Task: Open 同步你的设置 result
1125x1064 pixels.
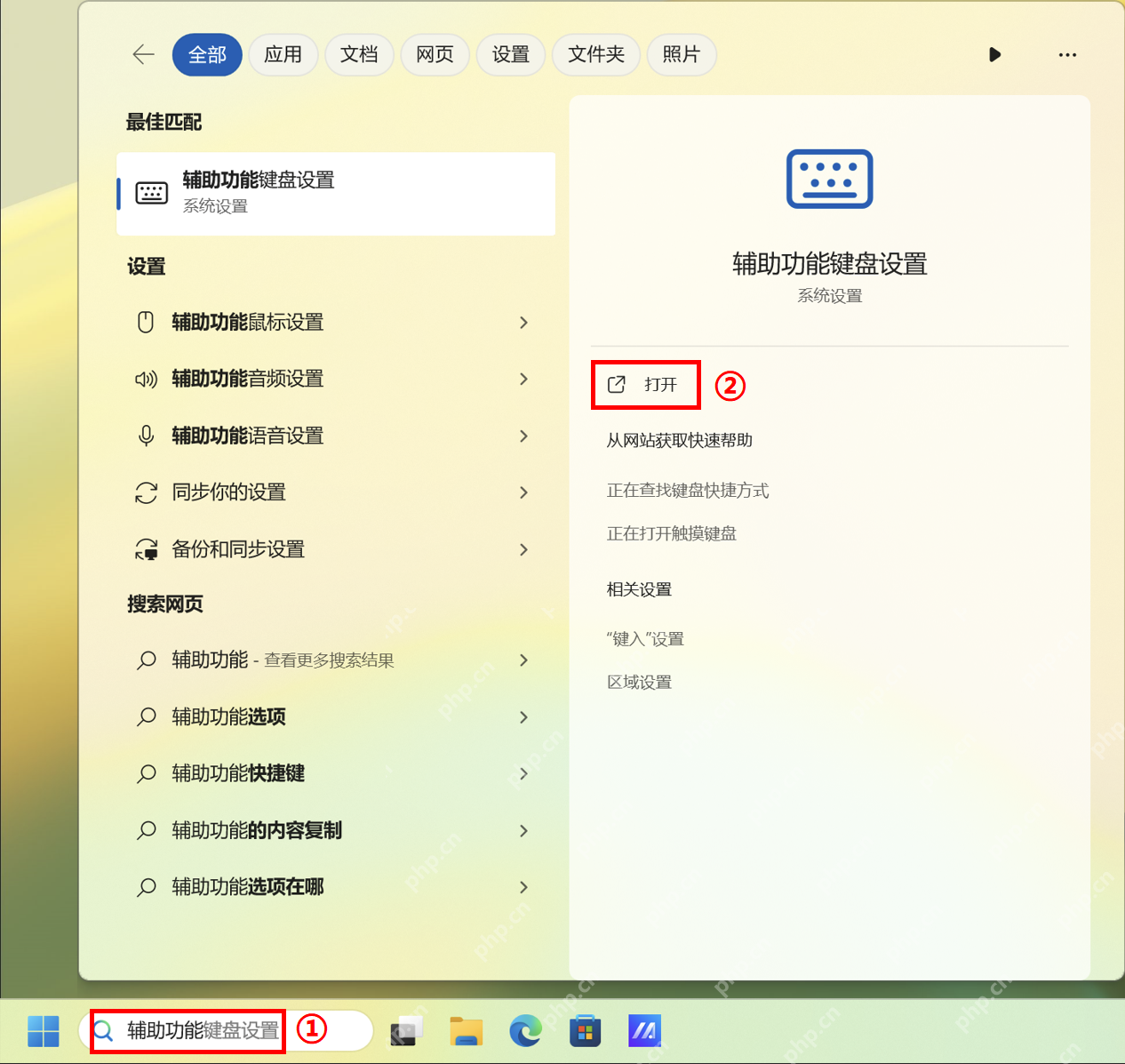Action: (336, 492)
